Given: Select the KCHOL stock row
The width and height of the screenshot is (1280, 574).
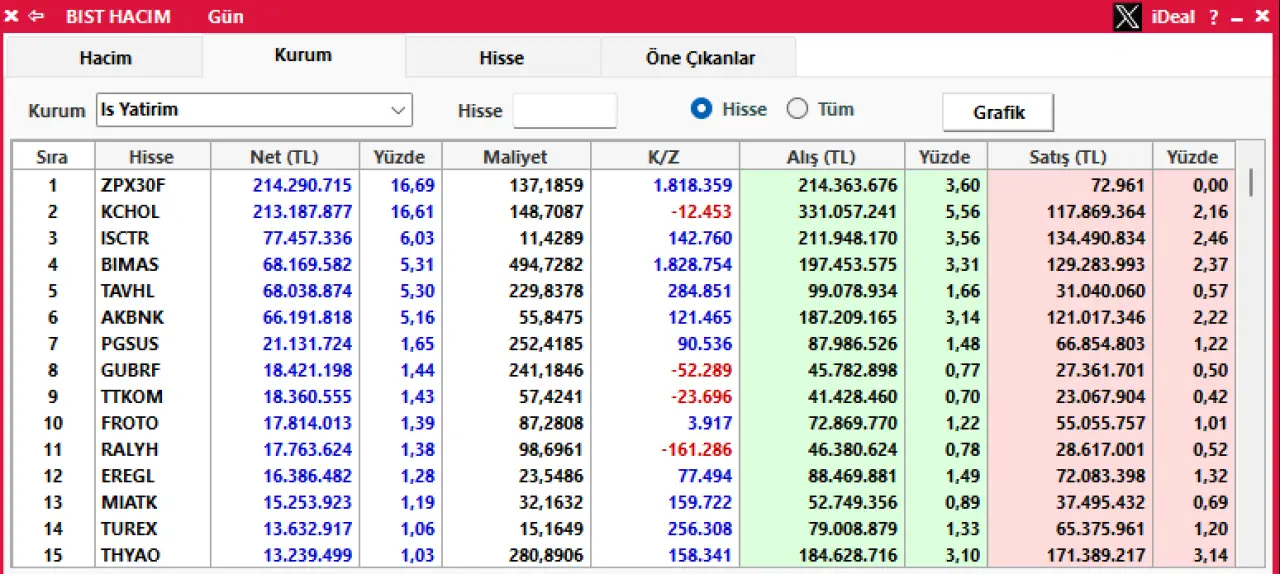Looking at the screenshot, I should 623,212.
